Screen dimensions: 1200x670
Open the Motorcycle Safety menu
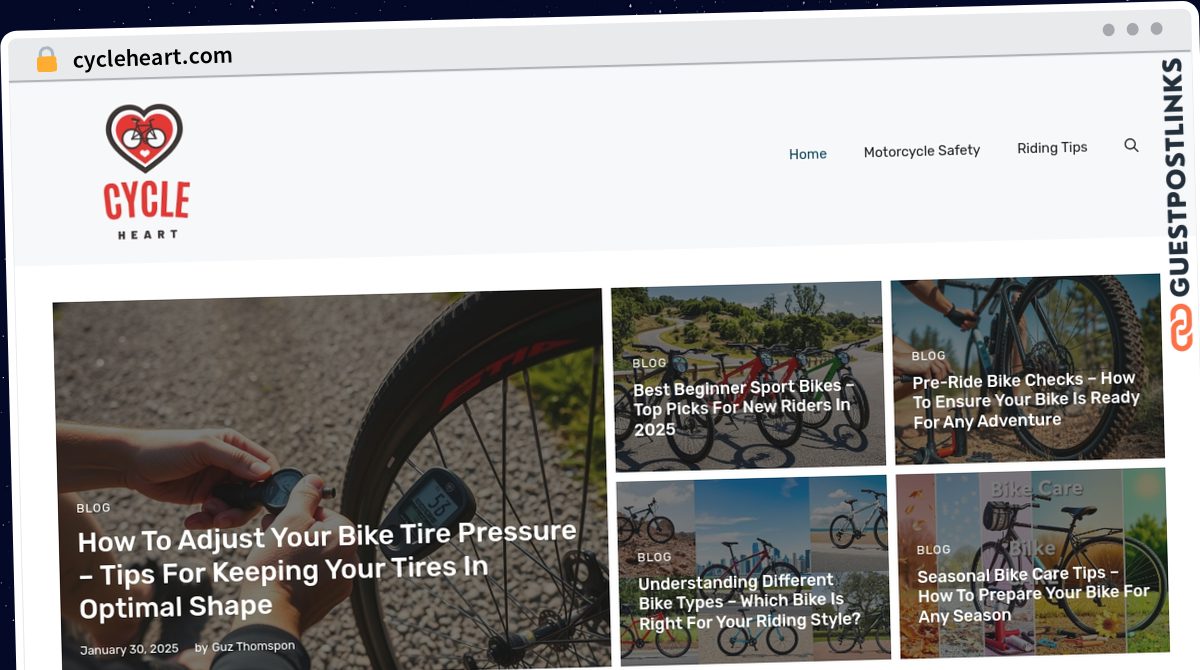tap(922, 151)
